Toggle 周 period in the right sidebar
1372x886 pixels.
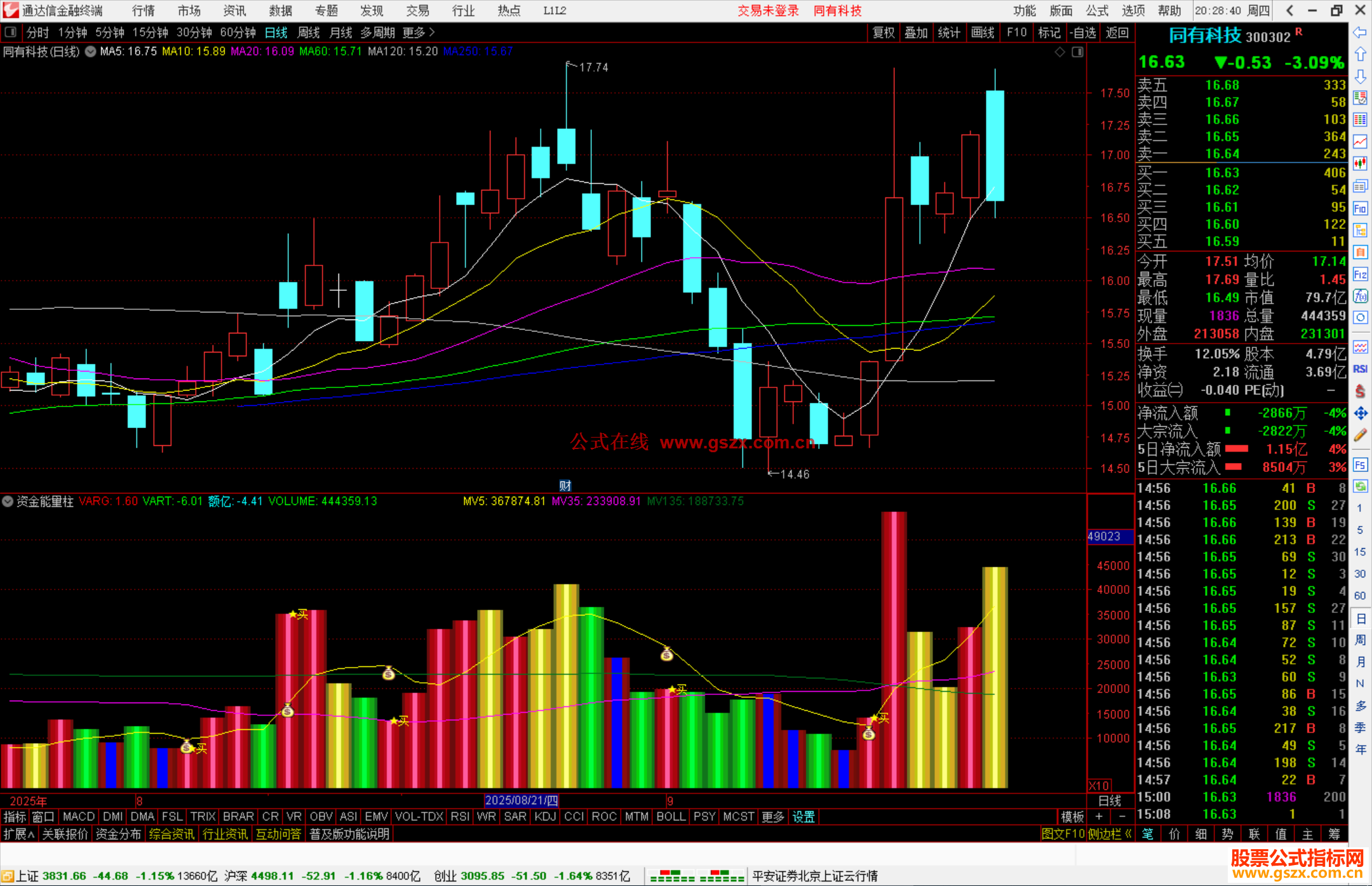pyautogui.click(x=1360, y=640)
